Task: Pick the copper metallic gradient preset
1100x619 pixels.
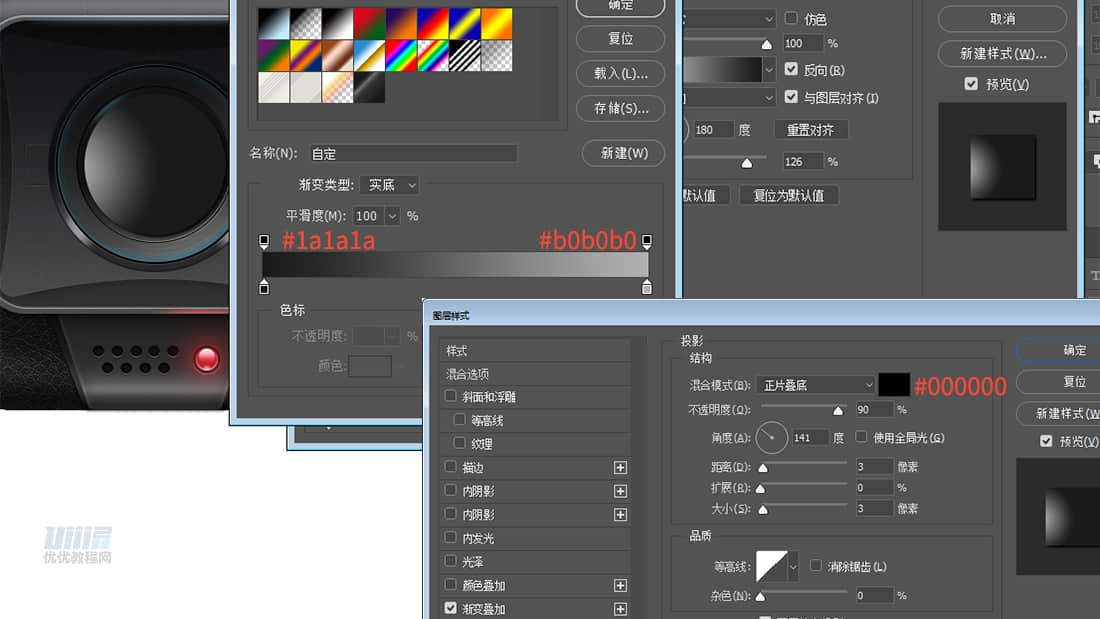Action: pyautogui.click(x=337, y=55)
